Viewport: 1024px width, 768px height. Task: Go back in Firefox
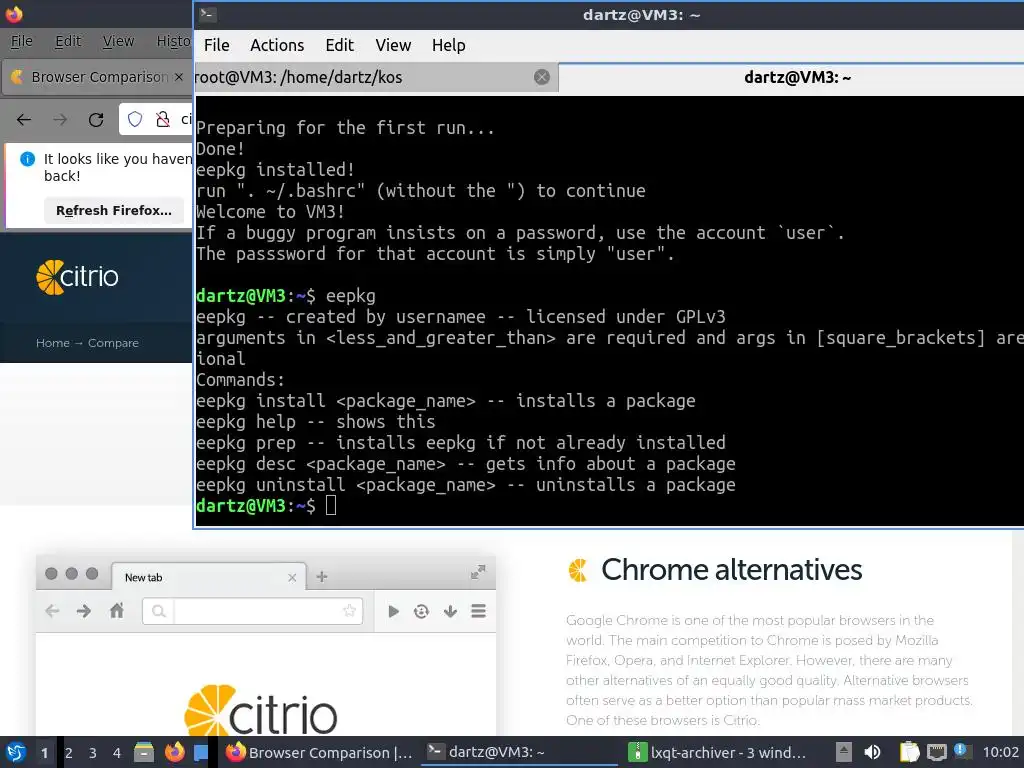pos(24,120)
